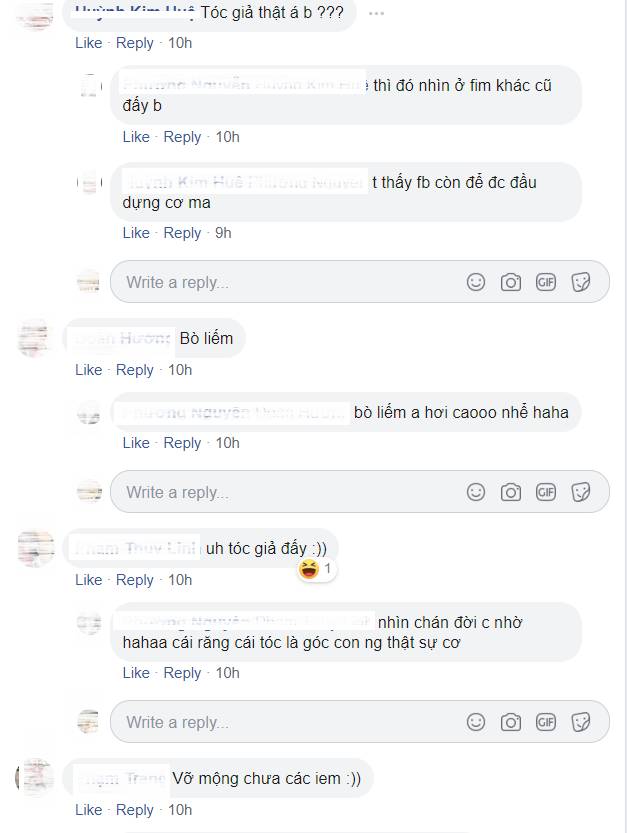The image size is (627, 833).
Task: Click avatar beside 'Bò liếm' comment
Action: [34, 340]
